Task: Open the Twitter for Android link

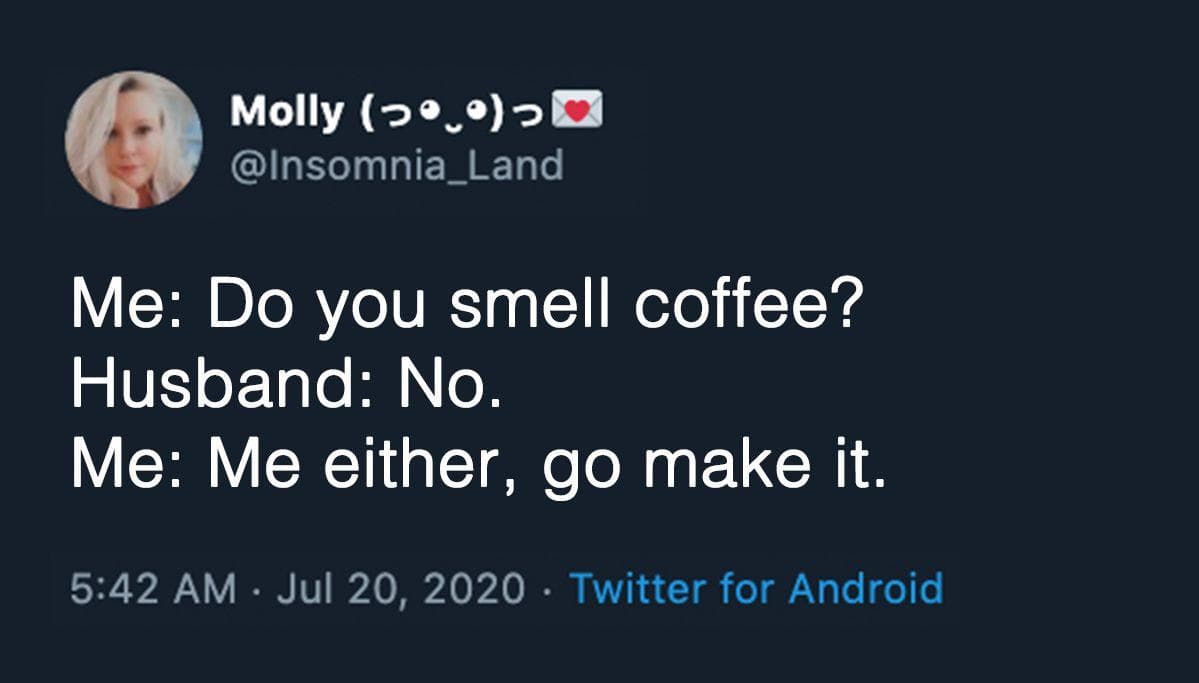Action: (755, 588)
